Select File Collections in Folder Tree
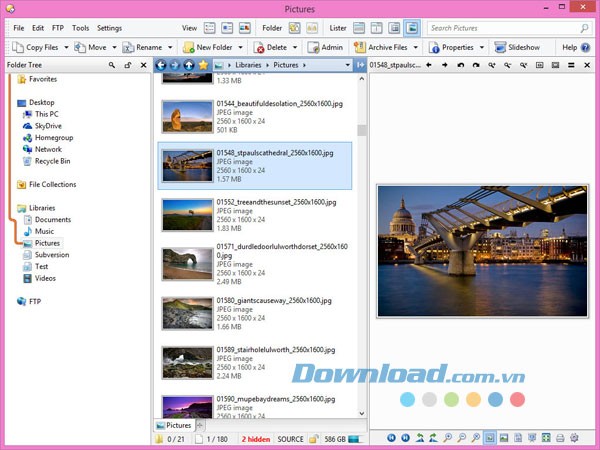The width and height of the screenshot is (600, 450). [46, 184]
